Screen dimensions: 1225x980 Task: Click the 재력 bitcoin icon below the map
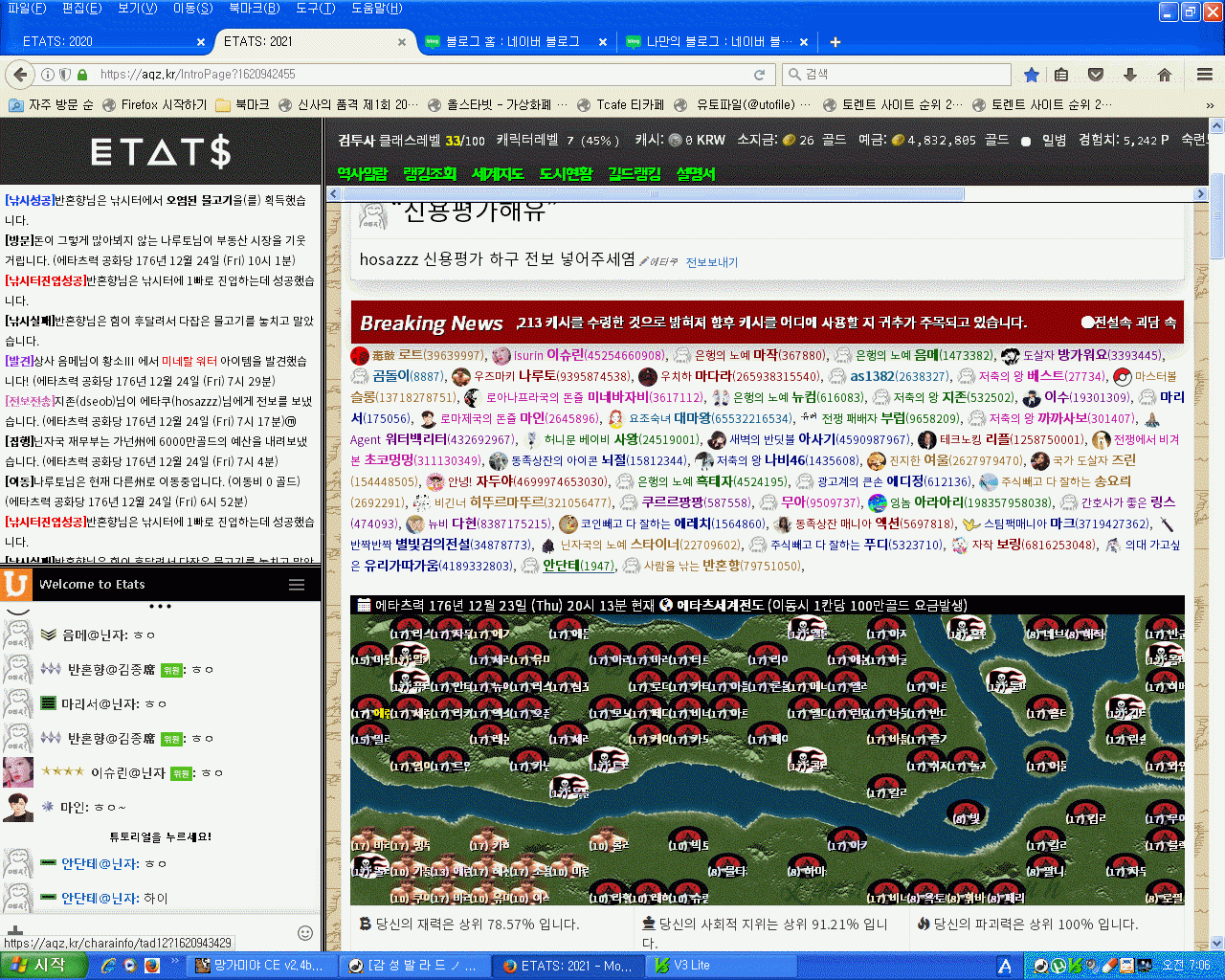[366, 924]
